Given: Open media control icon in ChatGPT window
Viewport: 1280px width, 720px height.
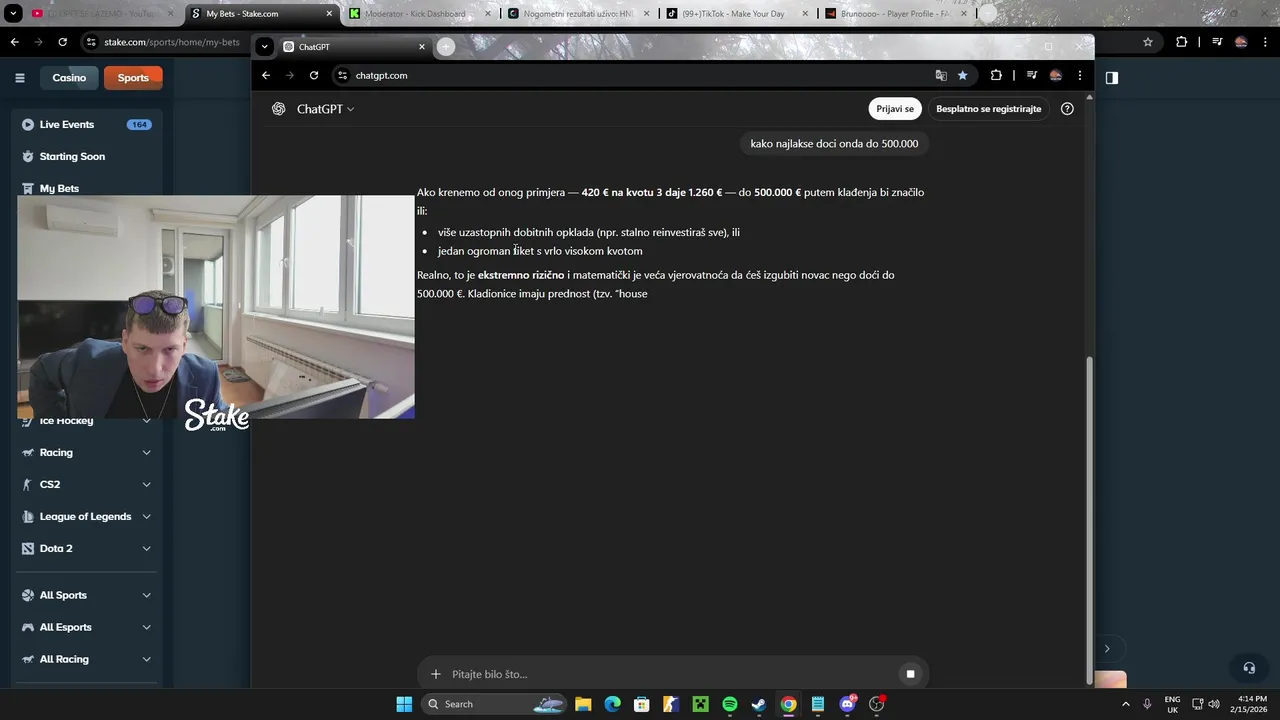Looking at the screenshot, I should pos(1030,75).
